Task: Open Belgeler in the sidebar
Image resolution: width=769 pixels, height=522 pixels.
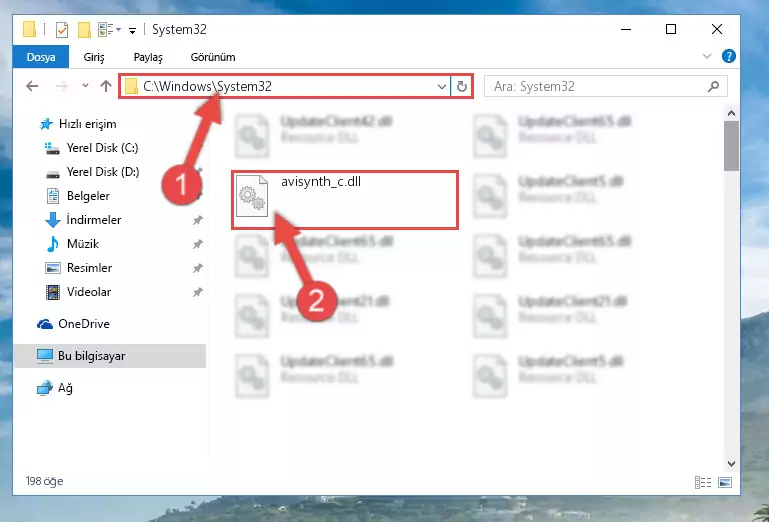Action: point(88,196)
